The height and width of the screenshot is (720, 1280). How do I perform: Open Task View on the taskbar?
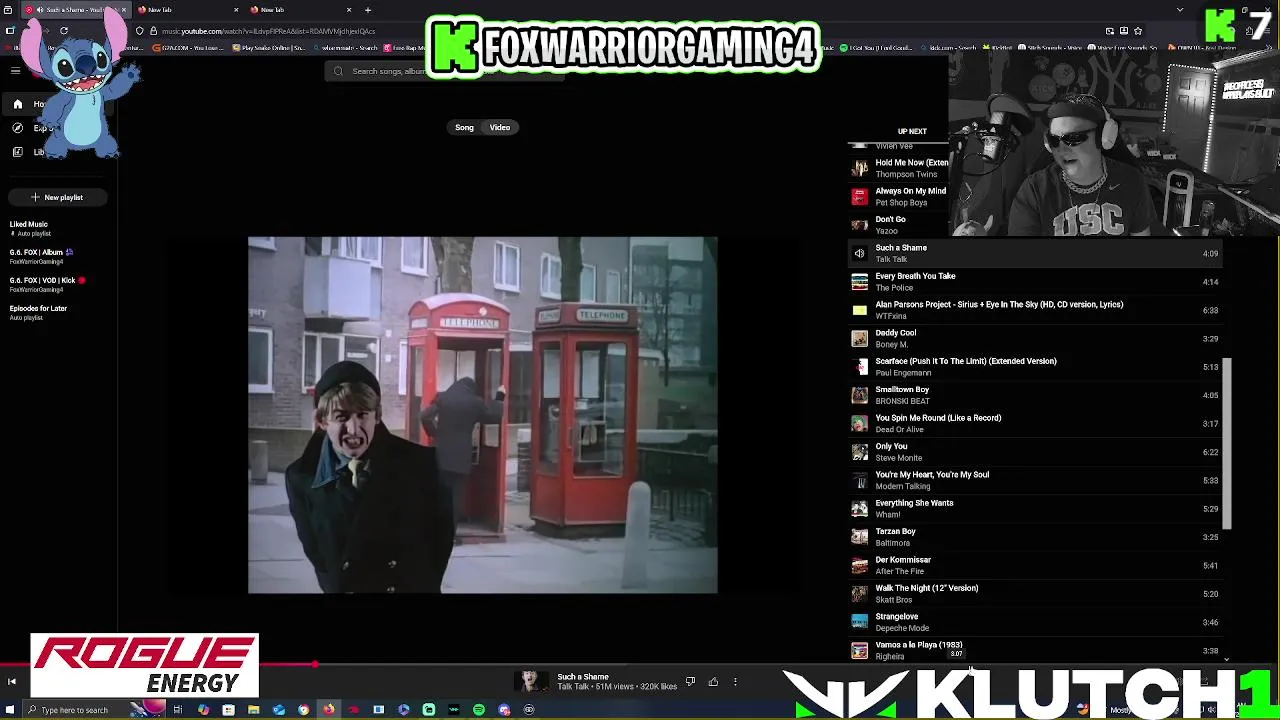click(x=178, y=710)
